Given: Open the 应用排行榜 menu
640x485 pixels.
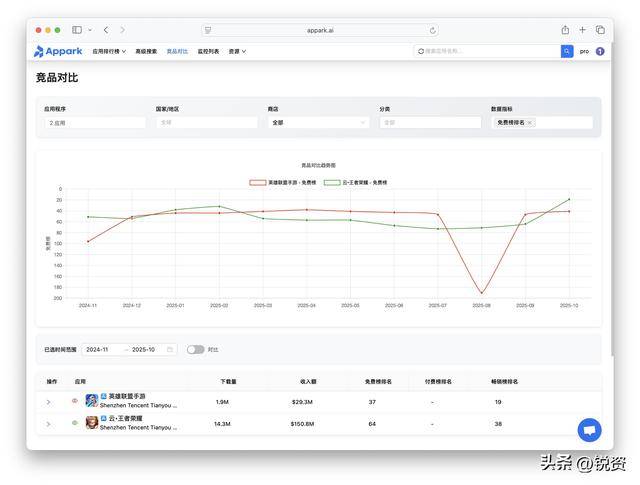Looking at the screenshot, I should [x=108, y=51].
